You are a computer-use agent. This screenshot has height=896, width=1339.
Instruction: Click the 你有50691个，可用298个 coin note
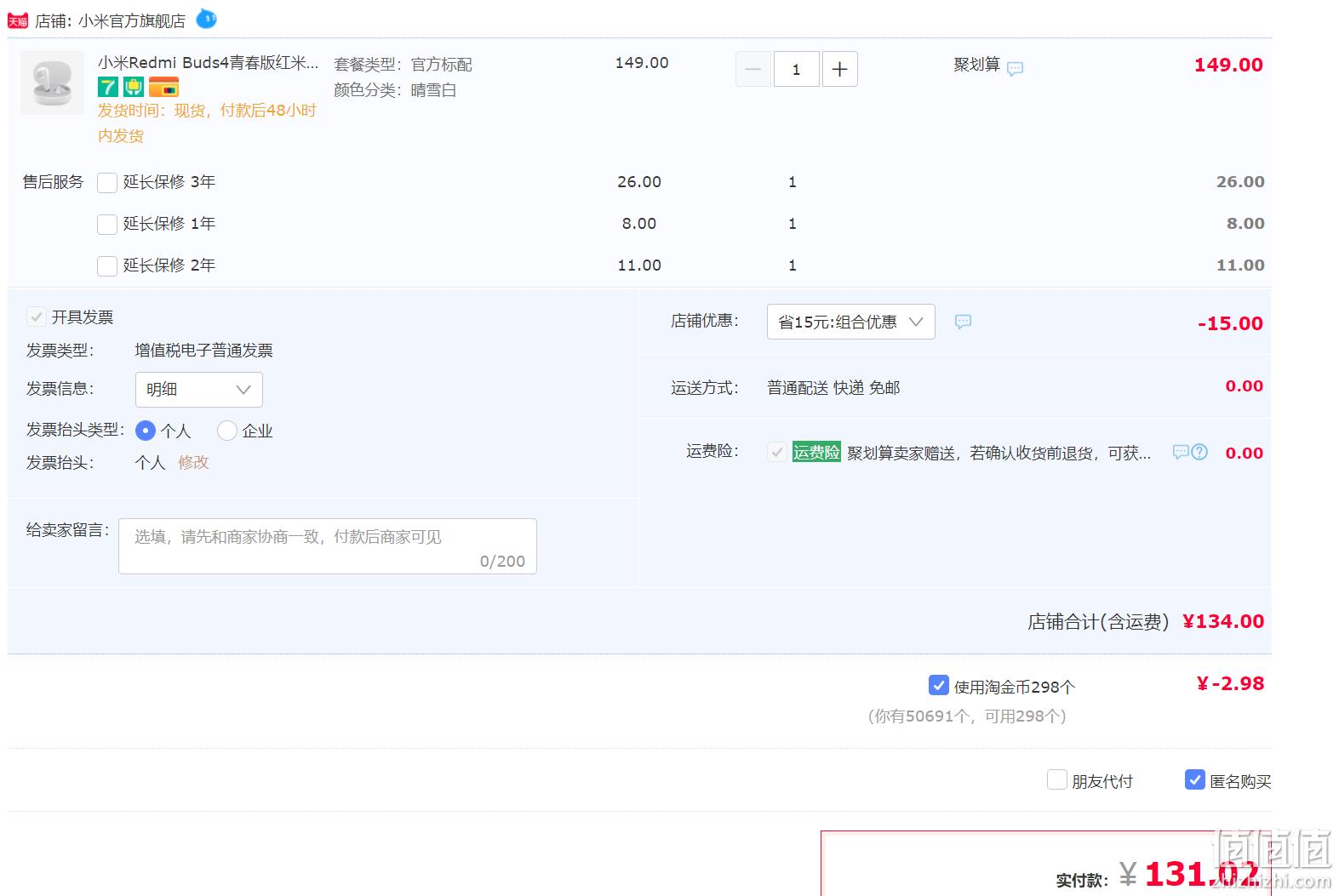(967, 716)
